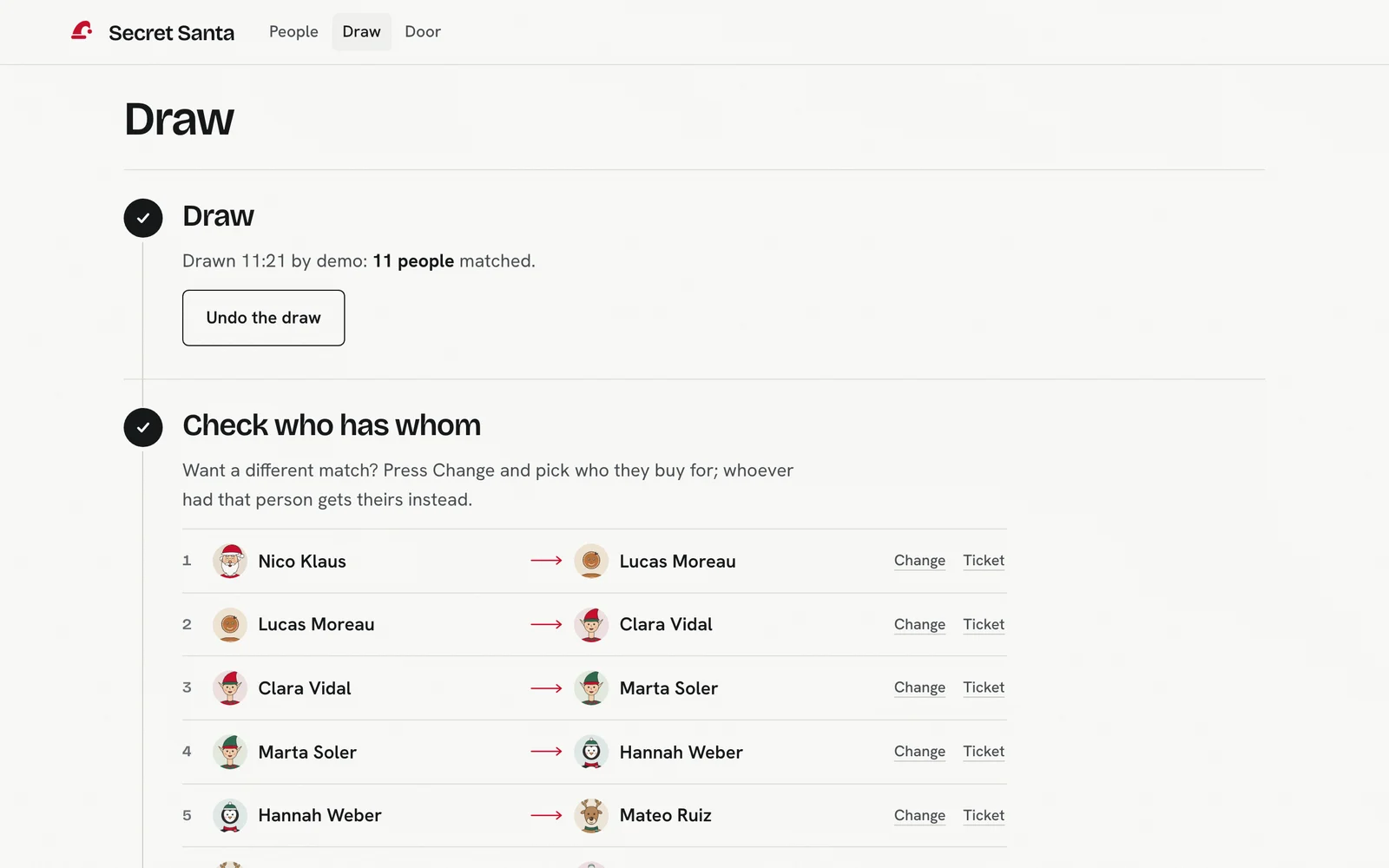
Task: Click Marta Soler's avatar as giver in row 4
Action: point(230,752)
